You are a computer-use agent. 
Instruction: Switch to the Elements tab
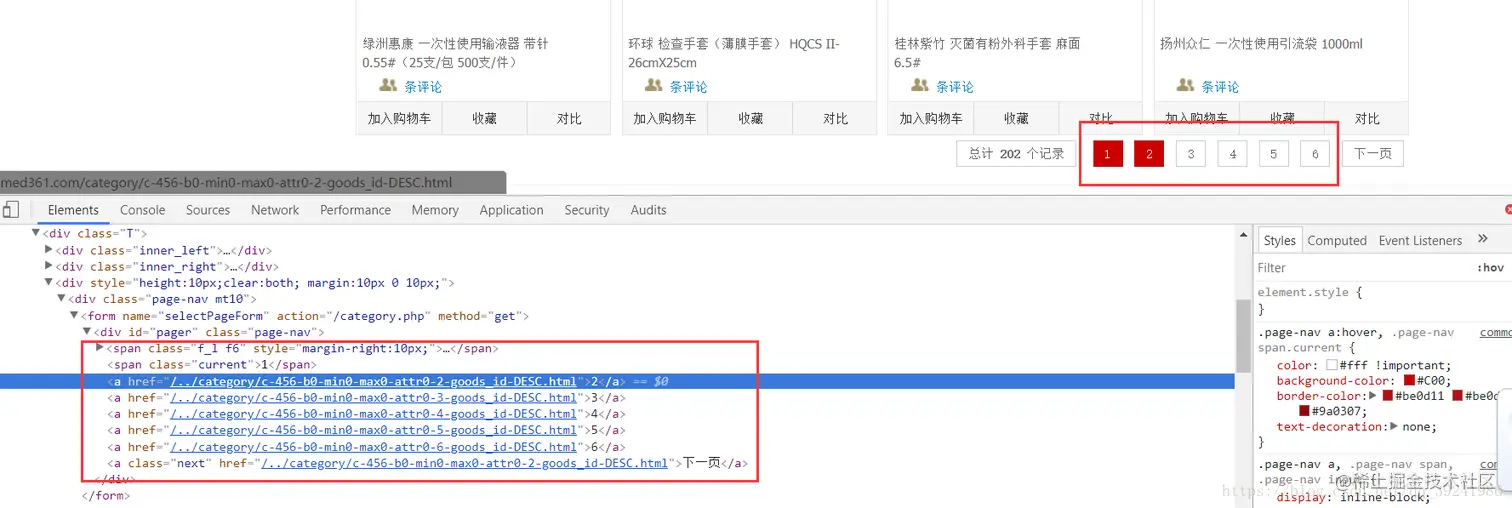(73, 210)
